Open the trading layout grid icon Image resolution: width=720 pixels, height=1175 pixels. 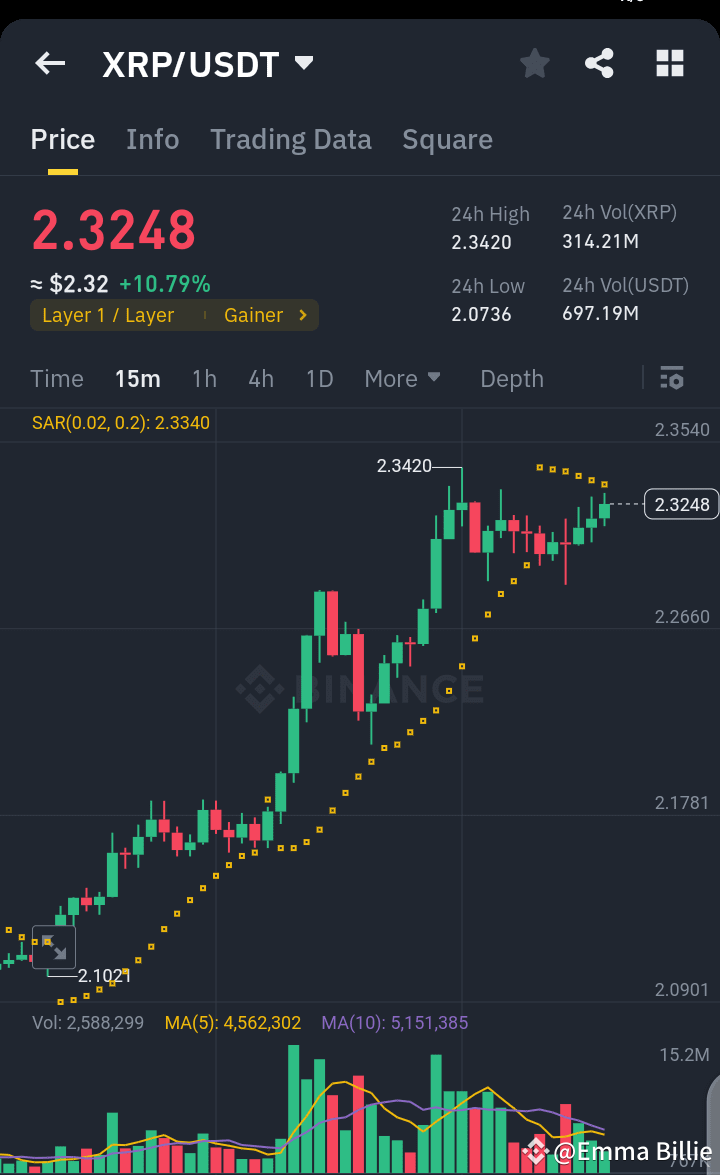(x=669, y=63)
